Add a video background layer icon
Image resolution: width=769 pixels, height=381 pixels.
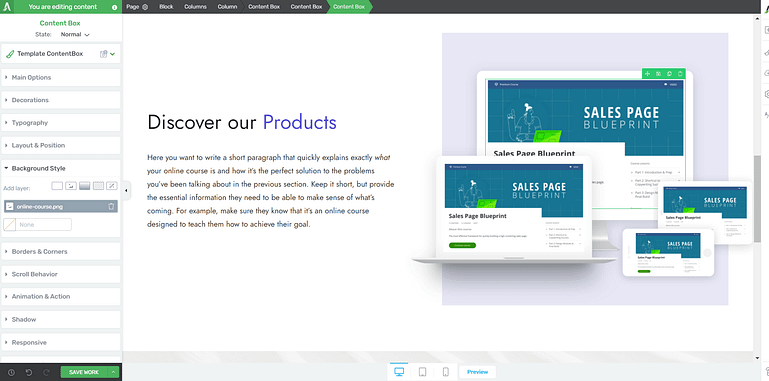[112, 186]
